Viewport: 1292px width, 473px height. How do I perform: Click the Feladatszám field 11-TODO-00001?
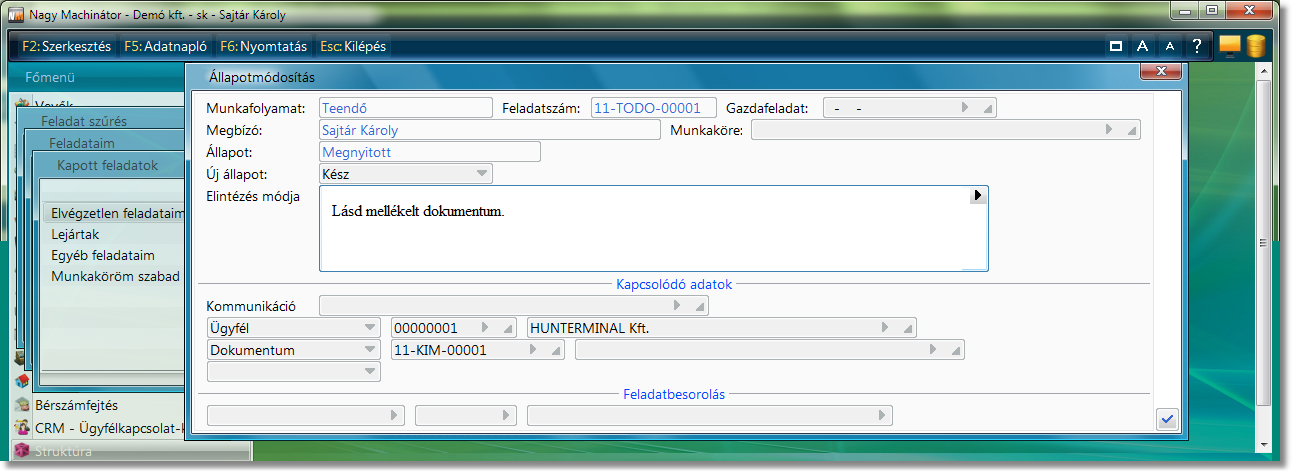coord(653,108)
